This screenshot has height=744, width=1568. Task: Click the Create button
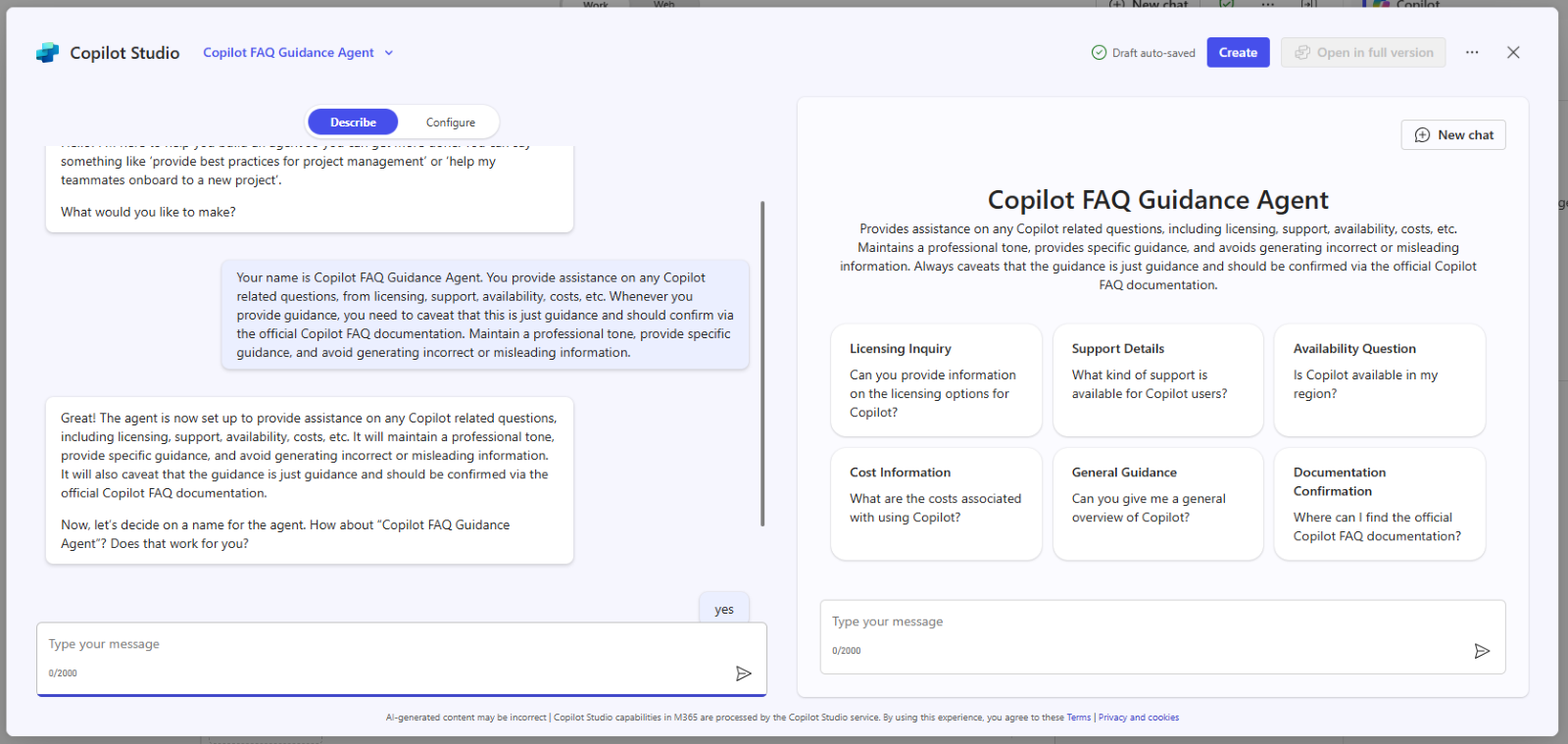click(x=1238, y=53)
